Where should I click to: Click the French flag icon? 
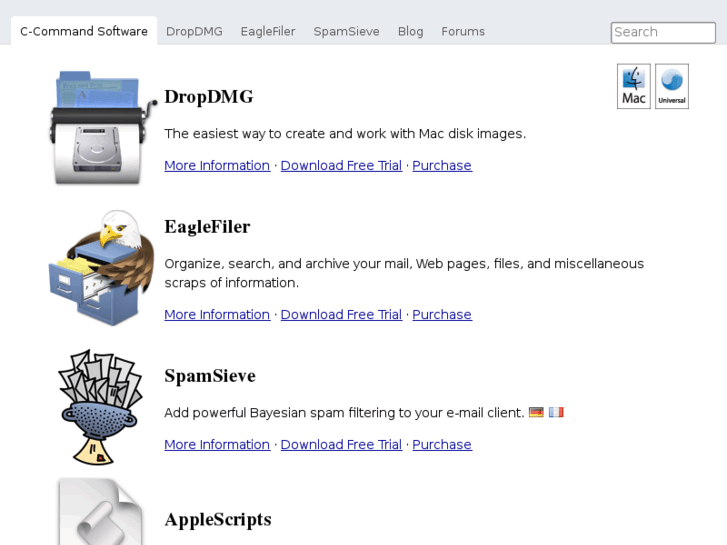click(556, 412)
